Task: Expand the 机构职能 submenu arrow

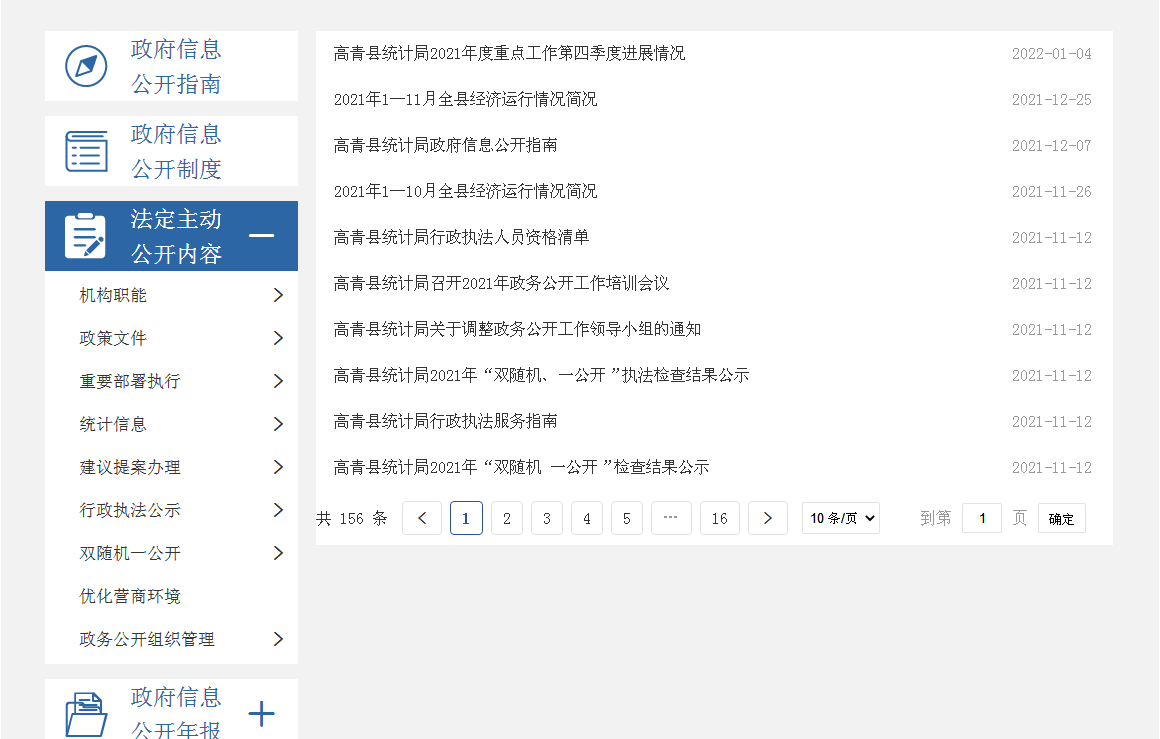Action: tap(278, 295)
